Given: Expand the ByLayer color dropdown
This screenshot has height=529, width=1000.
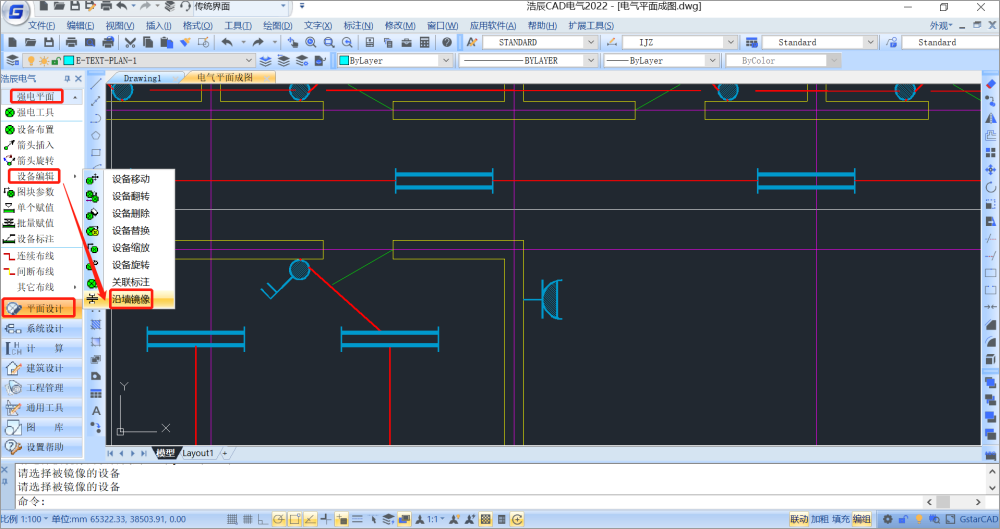Looking at the screenshot, I should 444,61.
